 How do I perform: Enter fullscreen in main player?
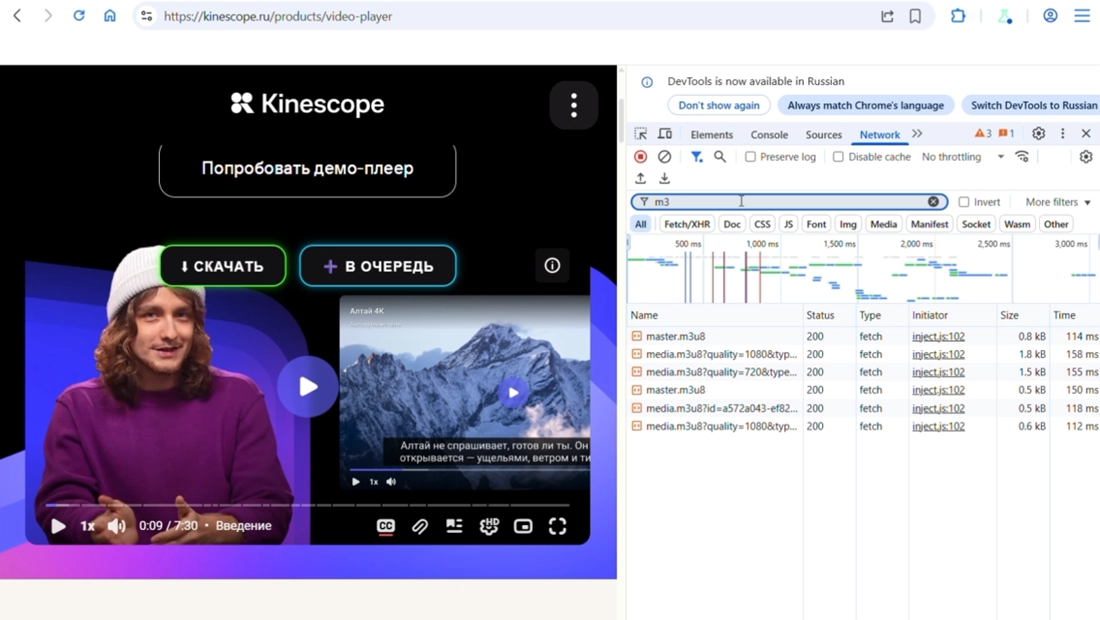(x=558, y=526)
